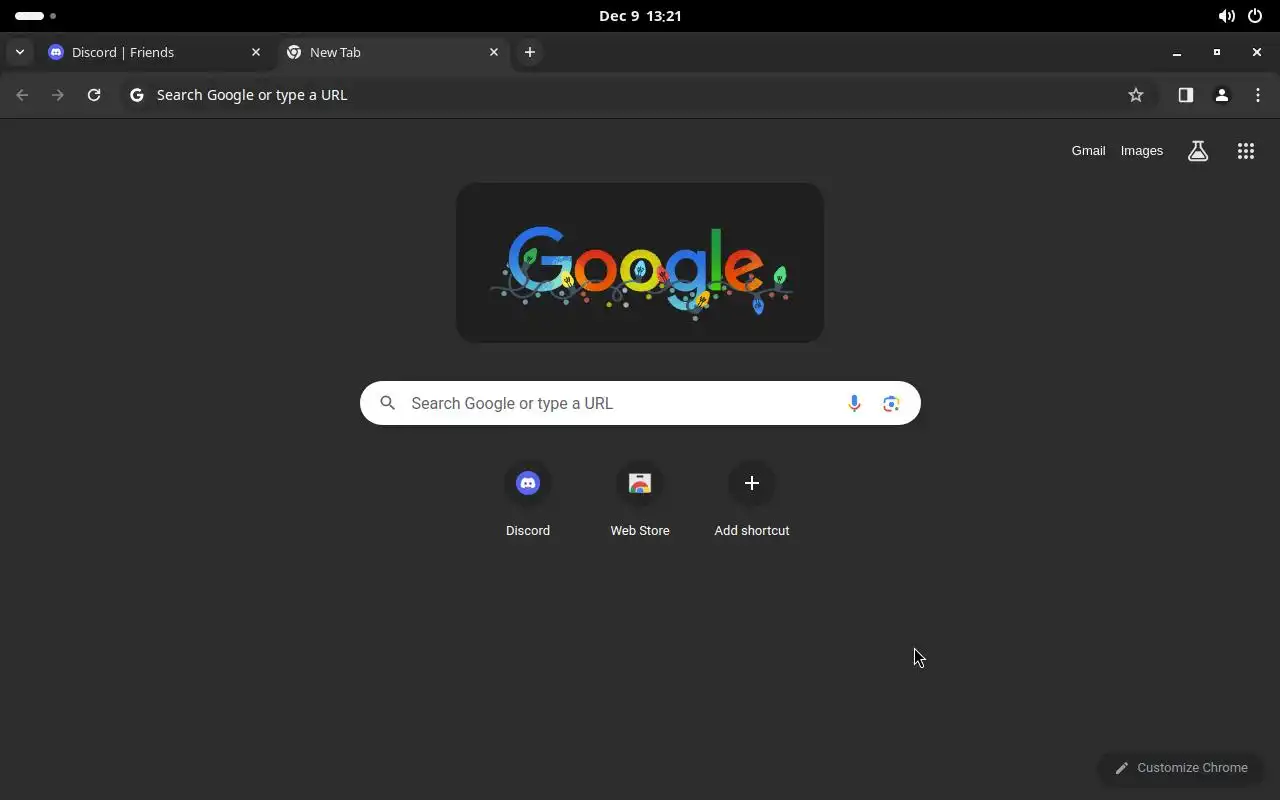
Task: Click the Google holiday lights doodle
Action: [x=640, y=263]
